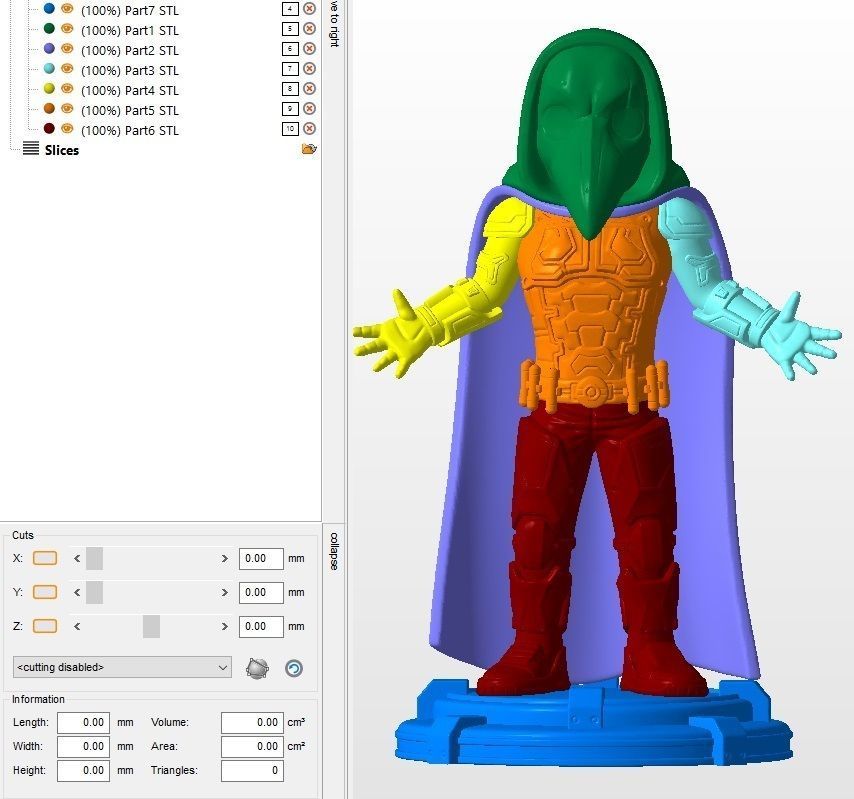Click the dark red color ball of Part6
This screenshot has width=854, height=799.
coord(49,129)
